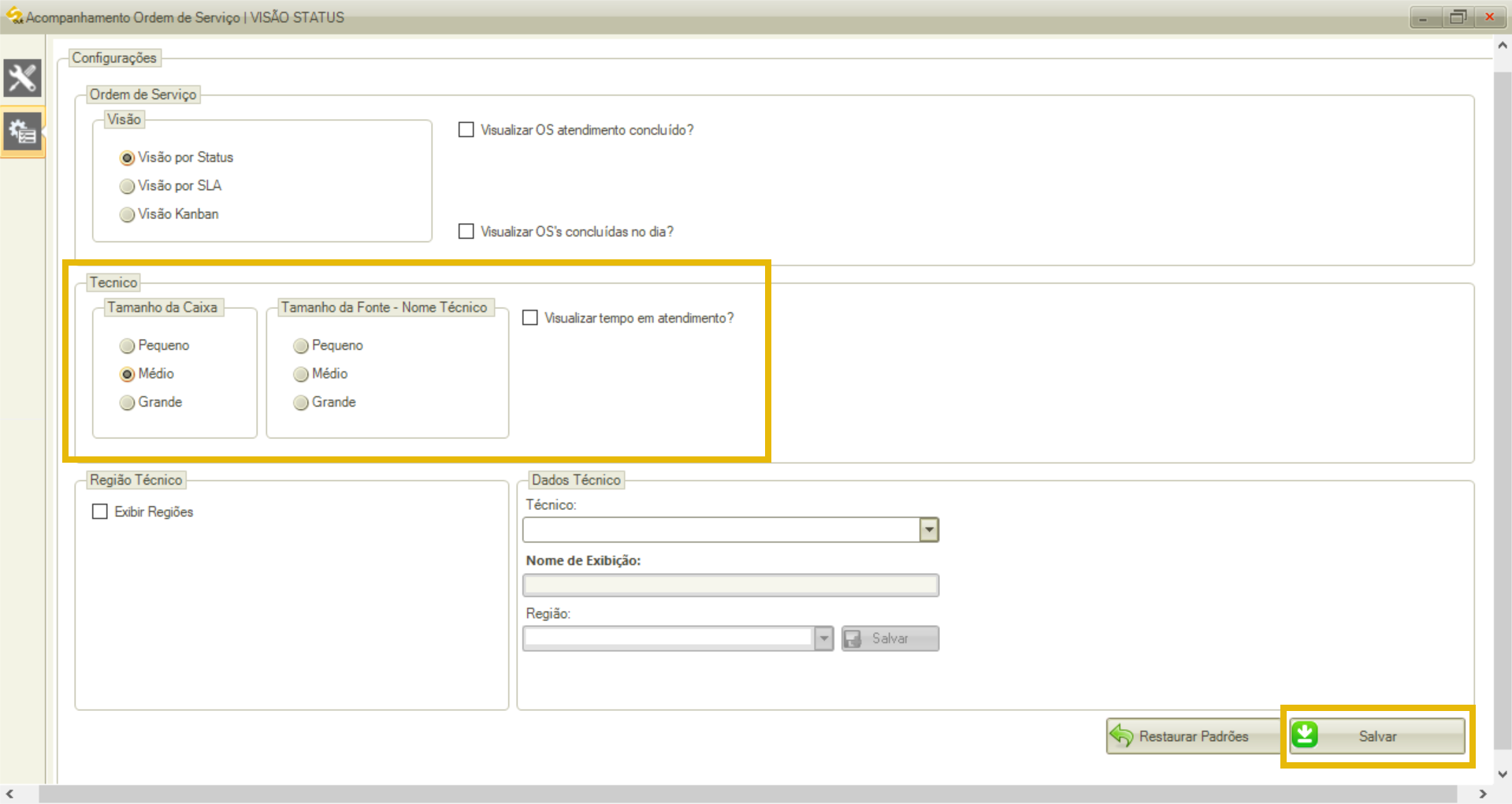The height and width of the screenshot is (804, 1512).
Task: Choose Grande under Tamanho da Caixa
Action: (x=127, y=402)
